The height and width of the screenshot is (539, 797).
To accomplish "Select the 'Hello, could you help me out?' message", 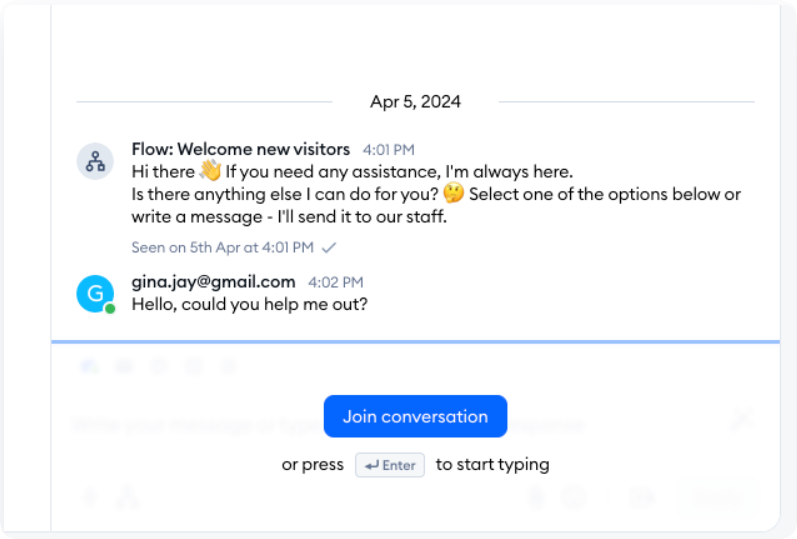I will pyautogui.click(x=249, y=304).
